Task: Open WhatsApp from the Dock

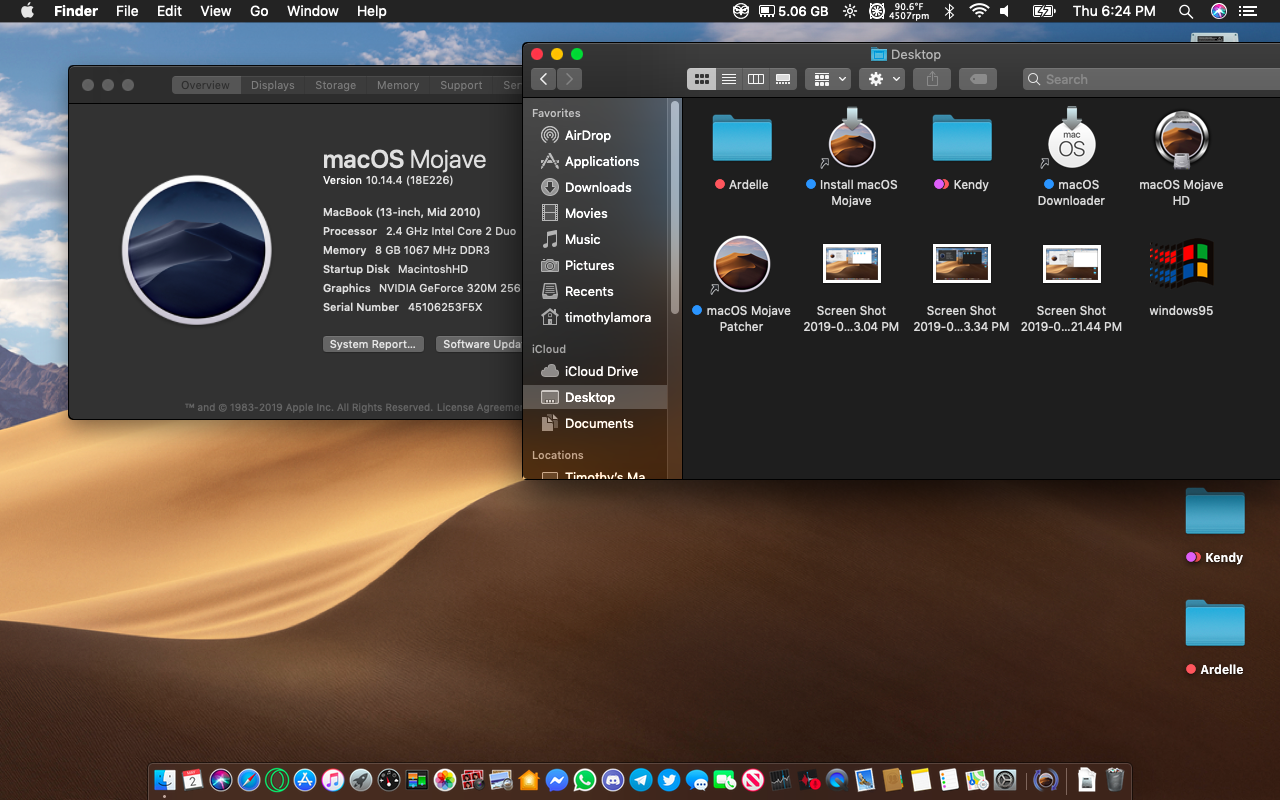Action: click(585, 779)
